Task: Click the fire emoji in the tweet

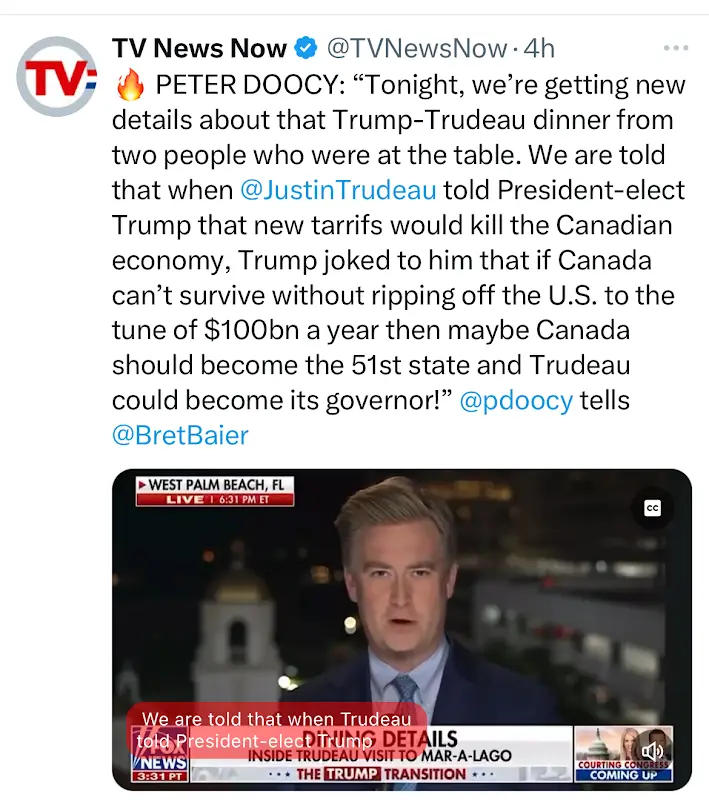Action: click(x=131, y=85)
